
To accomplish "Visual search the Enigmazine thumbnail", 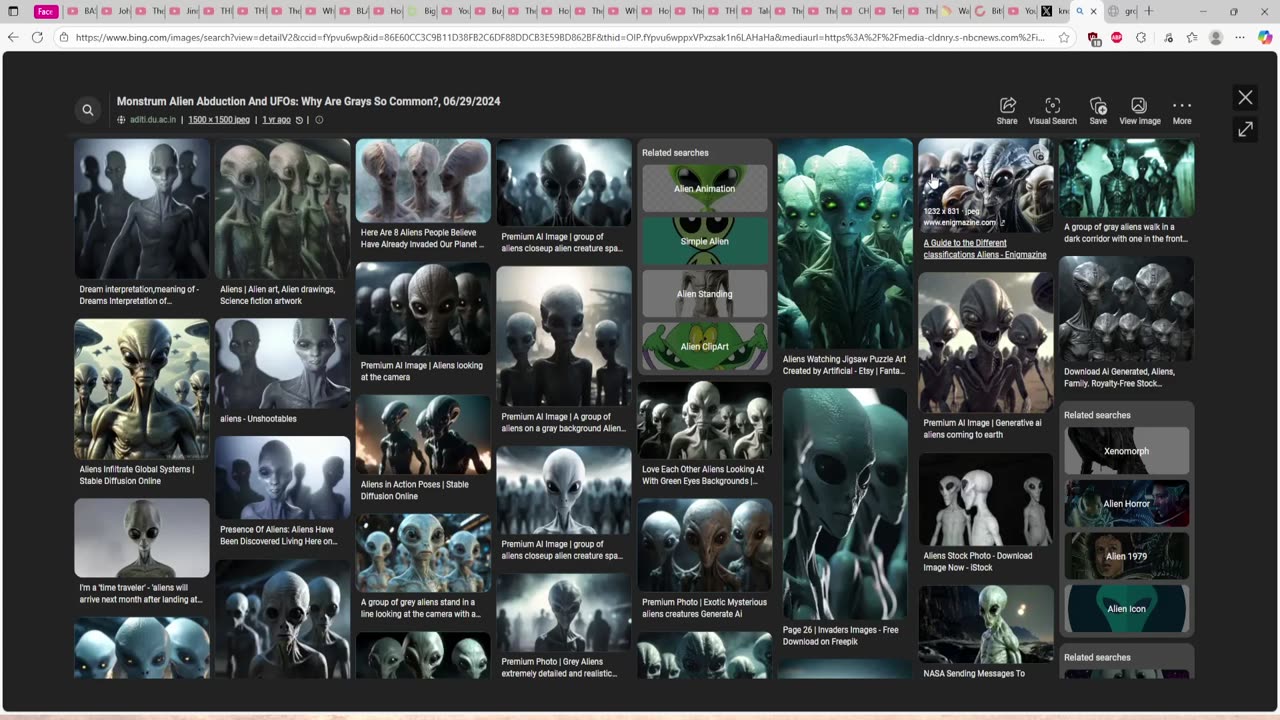I will click(x=1039, y=153).
